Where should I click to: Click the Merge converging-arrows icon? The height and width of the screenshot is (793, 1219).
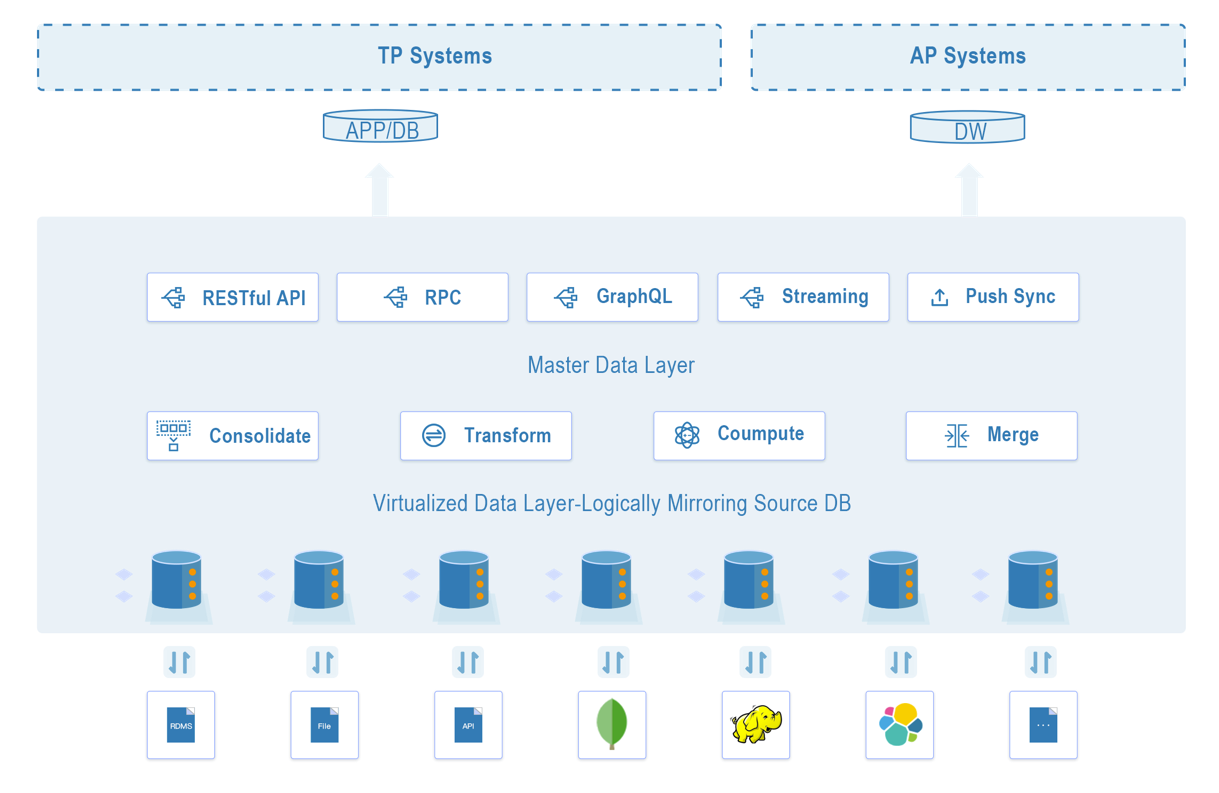coord(957,435)
